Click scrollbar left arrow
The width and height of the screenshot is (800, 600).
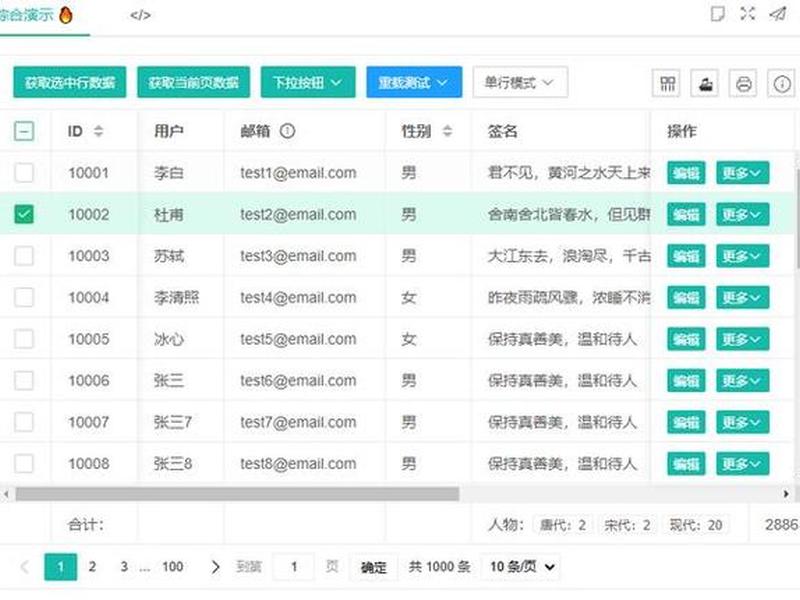tap(6, 493)
